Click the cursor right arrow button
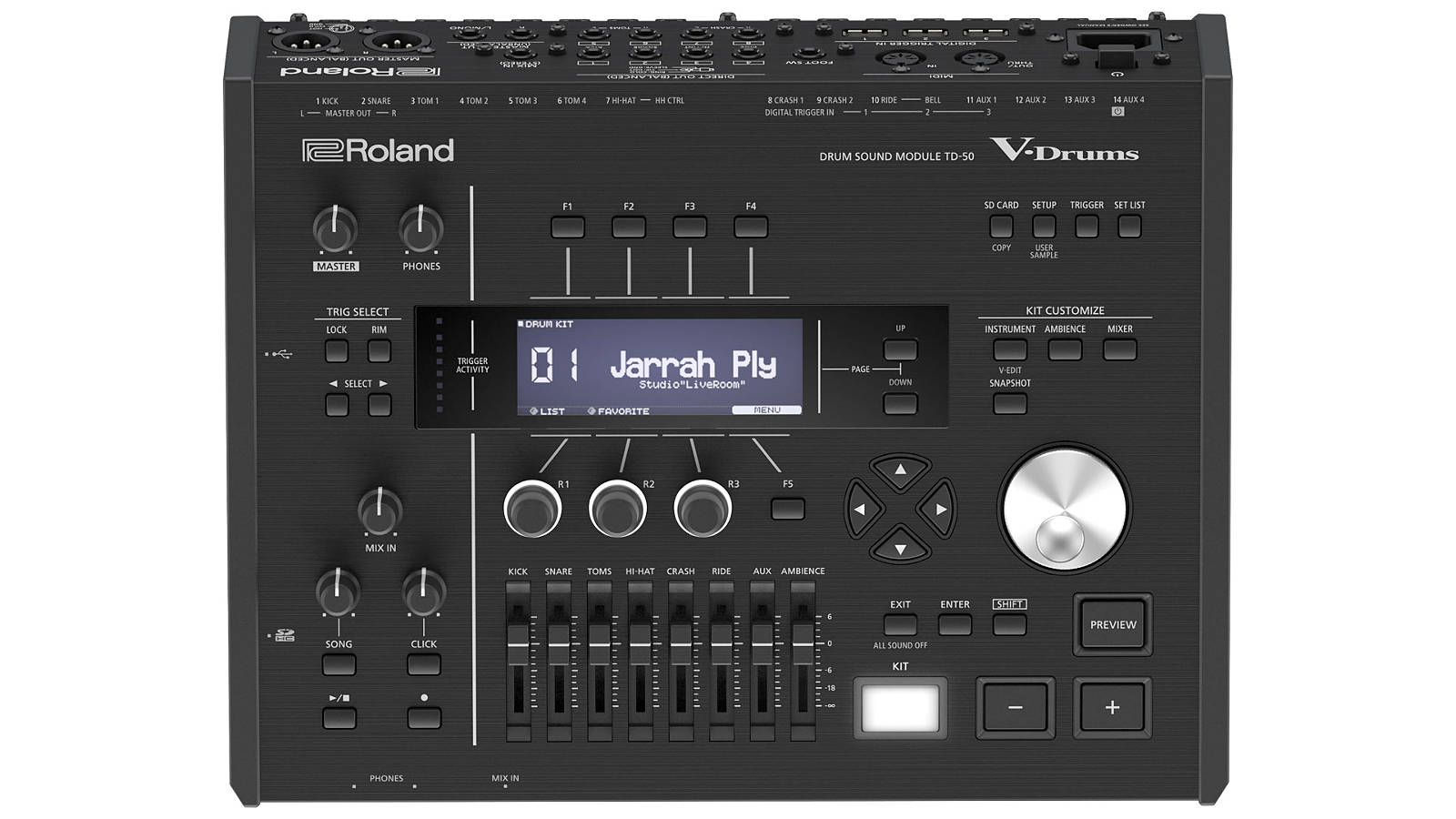This screenshot has width=1456, height=819. (938, 510)
